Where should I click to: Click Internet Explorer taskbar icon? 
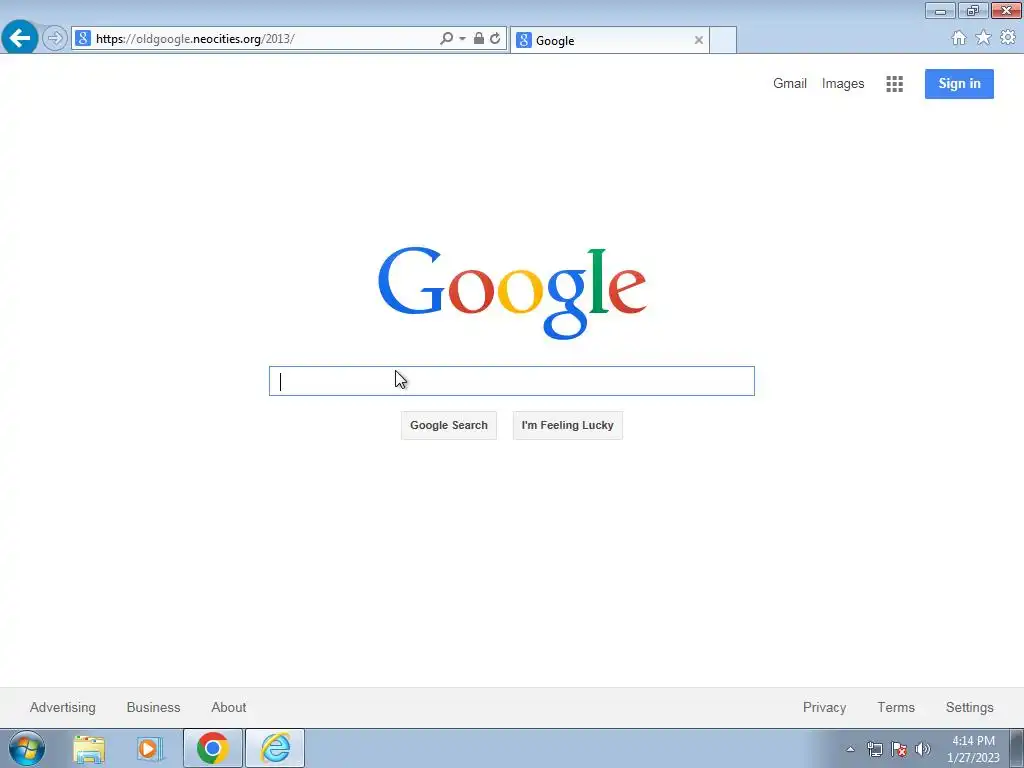click(x=275, y=748)
